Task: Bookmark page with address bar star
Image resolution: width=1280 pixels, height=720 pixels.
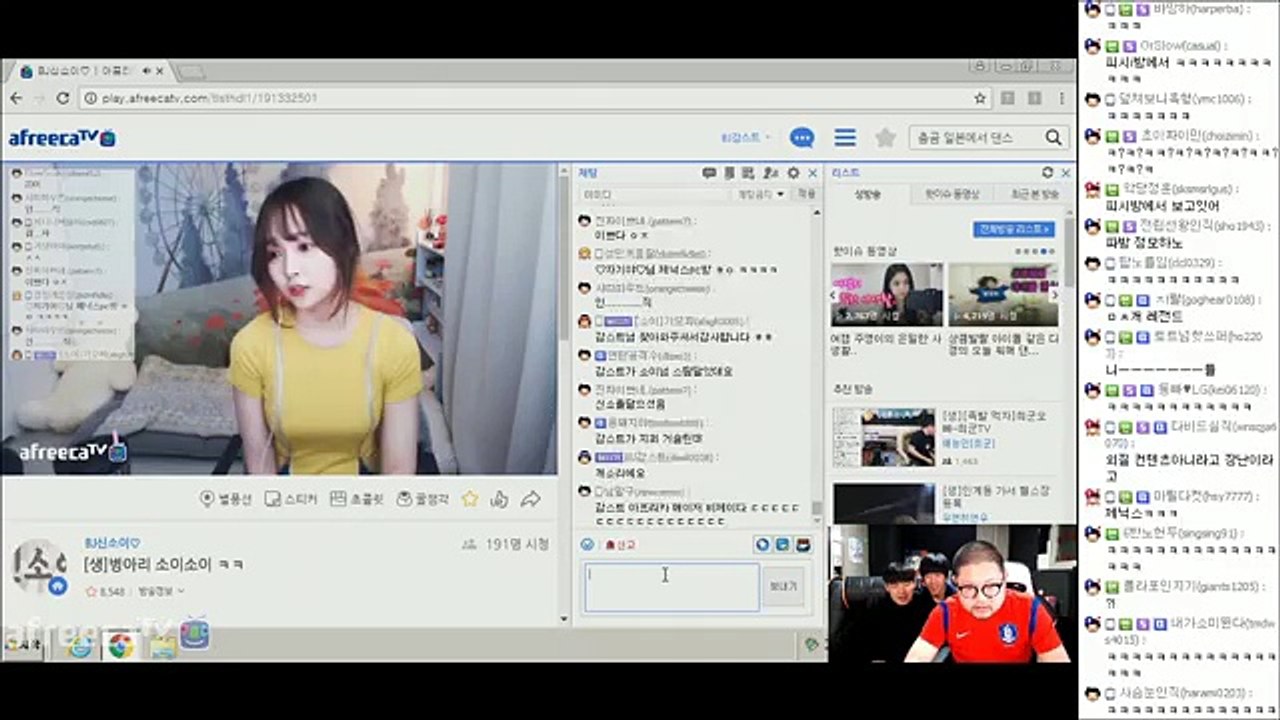Action: (980, 98)
